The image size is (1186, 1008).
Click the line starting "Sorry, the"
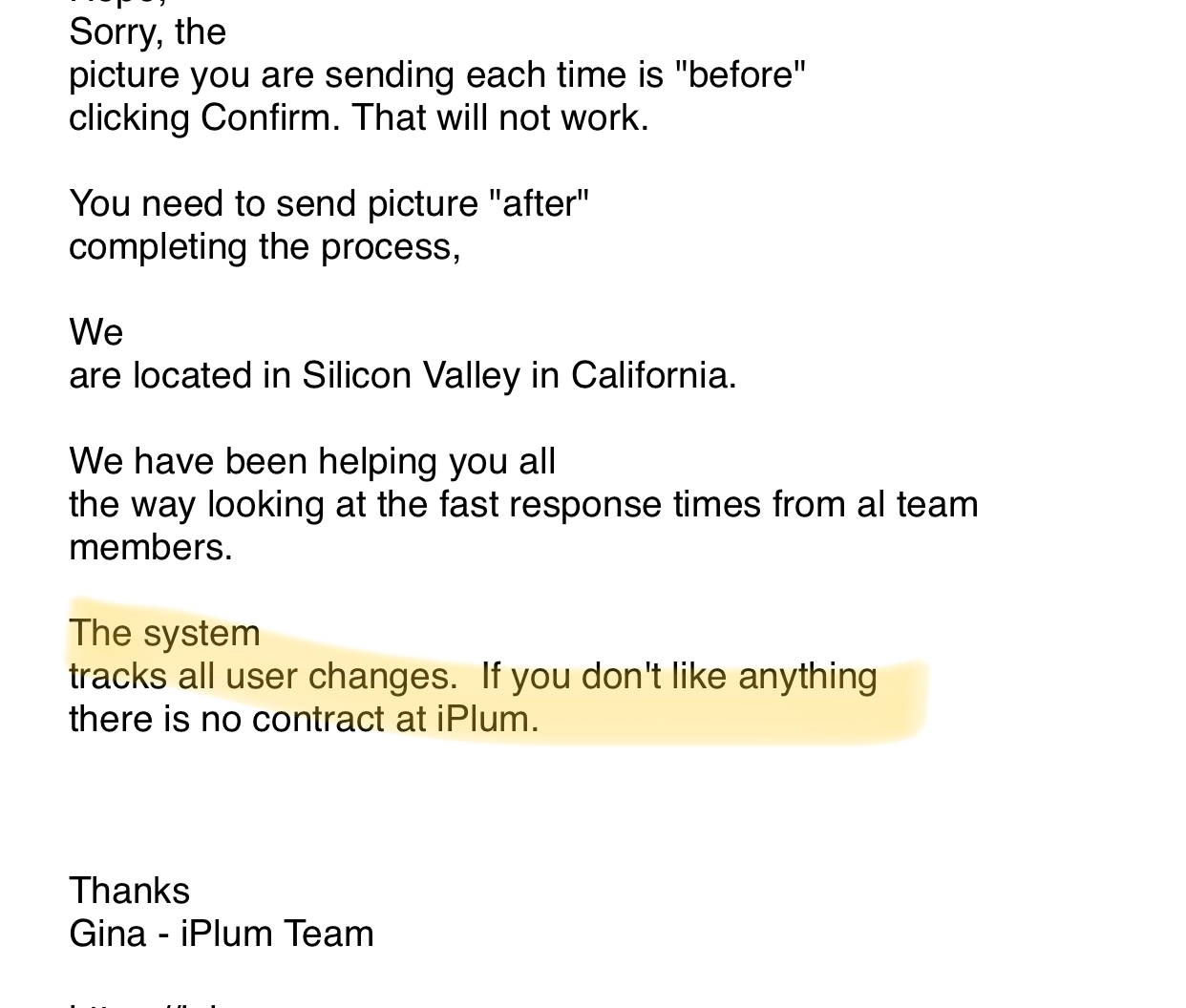[147, 32]
